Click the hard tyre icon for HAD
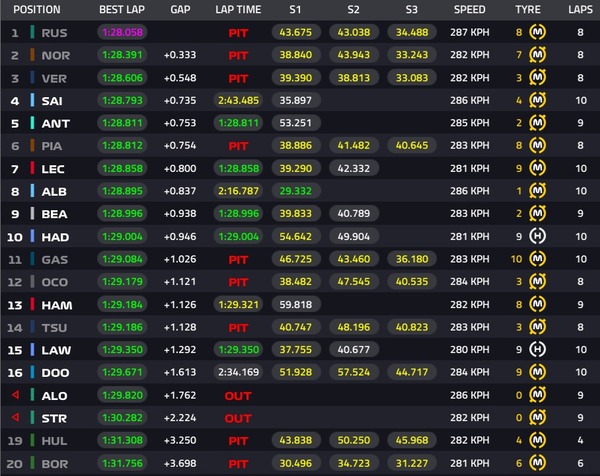The width and height of the screenshot is (600, 476). (x=537, y=236)
